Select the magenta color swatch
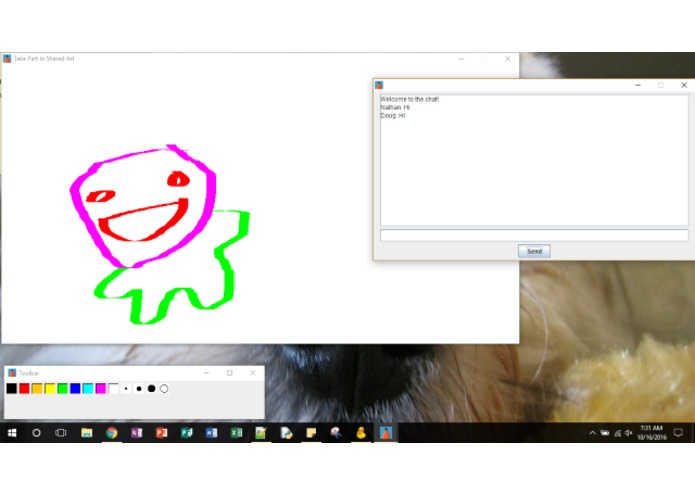Screen dimensions: 695x494 (x=101, y=389)
